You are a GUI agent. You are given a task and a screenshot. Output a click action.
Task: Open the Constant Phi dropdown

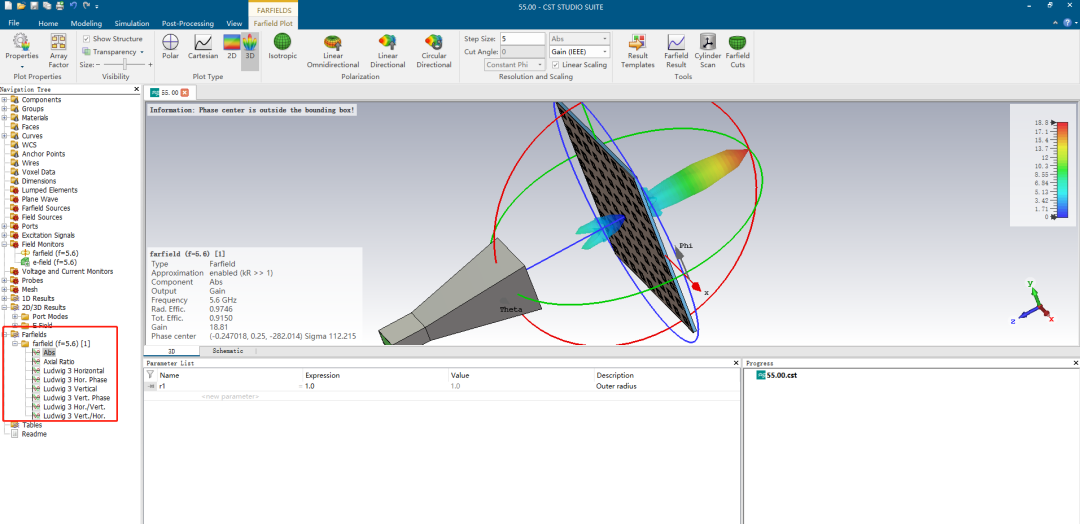pos(515,65)
